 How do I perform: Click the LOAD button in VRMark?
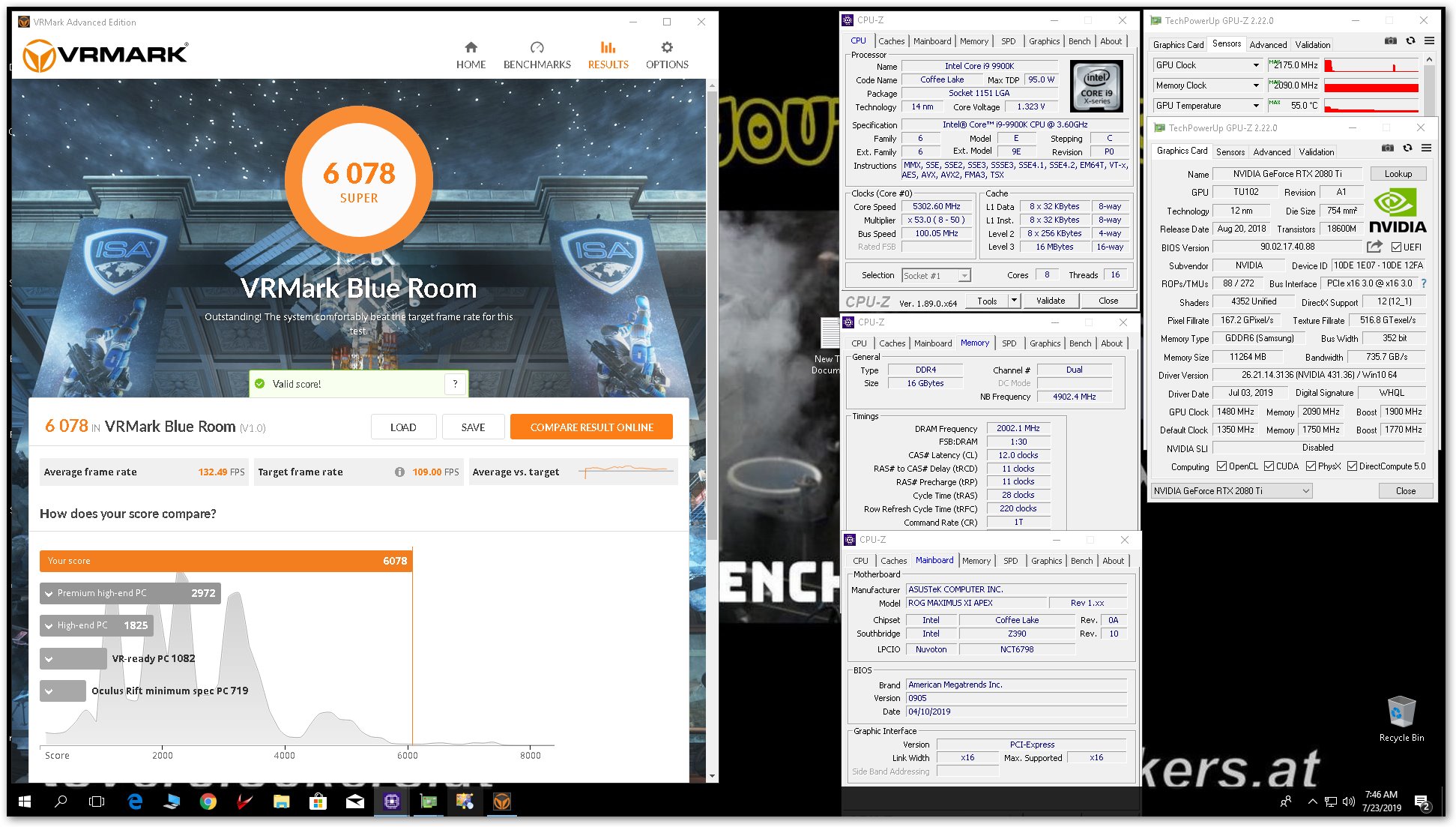(x=403, y=427)
